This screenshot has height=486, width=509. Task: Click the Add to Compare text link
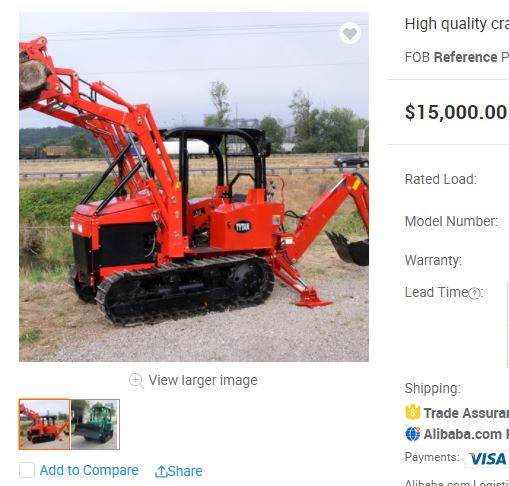(x=89, y=470)
